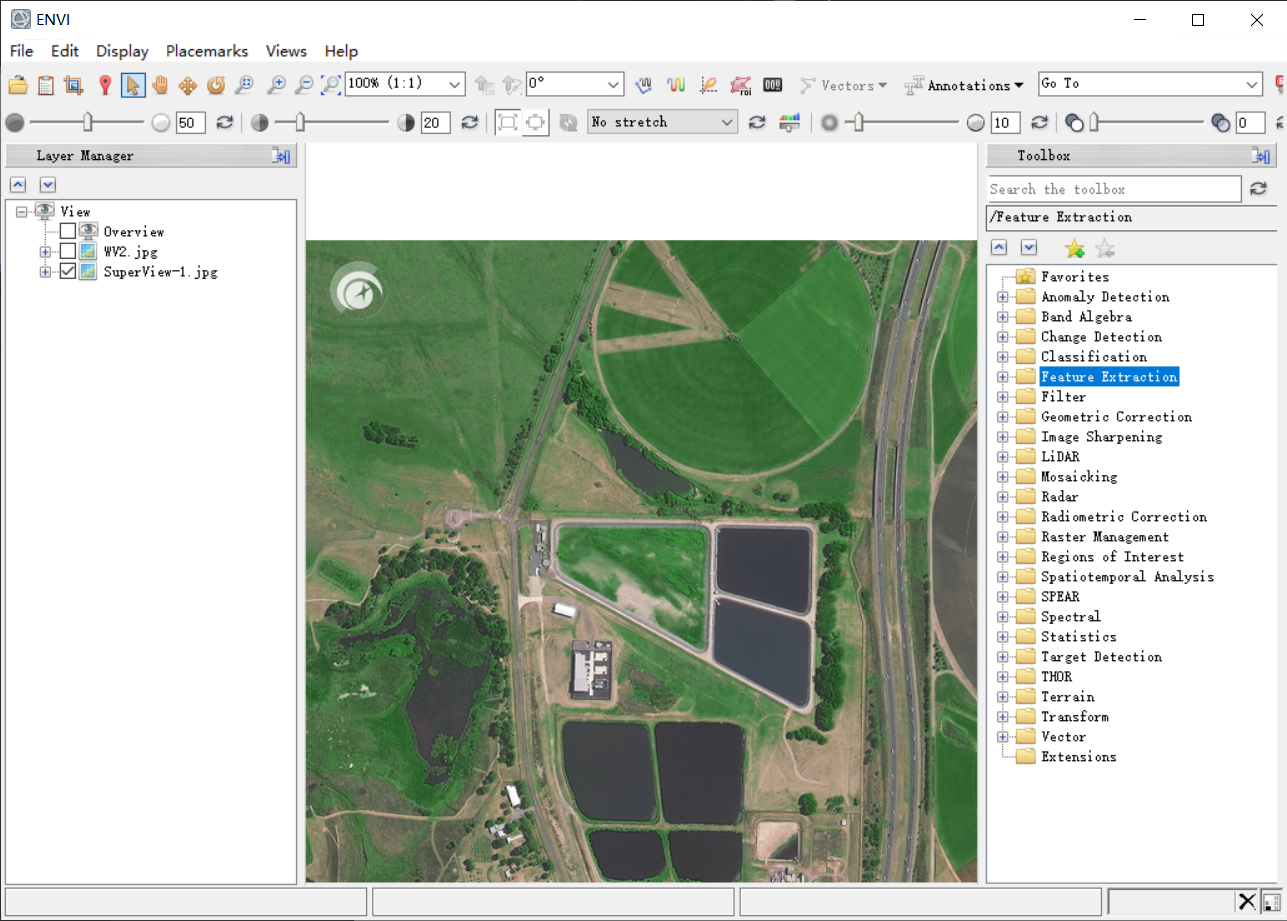The width and height of the screenshot is (1287, 921).
Task: Click the Annotations dropdown button
Action: [x=964, y=85]
